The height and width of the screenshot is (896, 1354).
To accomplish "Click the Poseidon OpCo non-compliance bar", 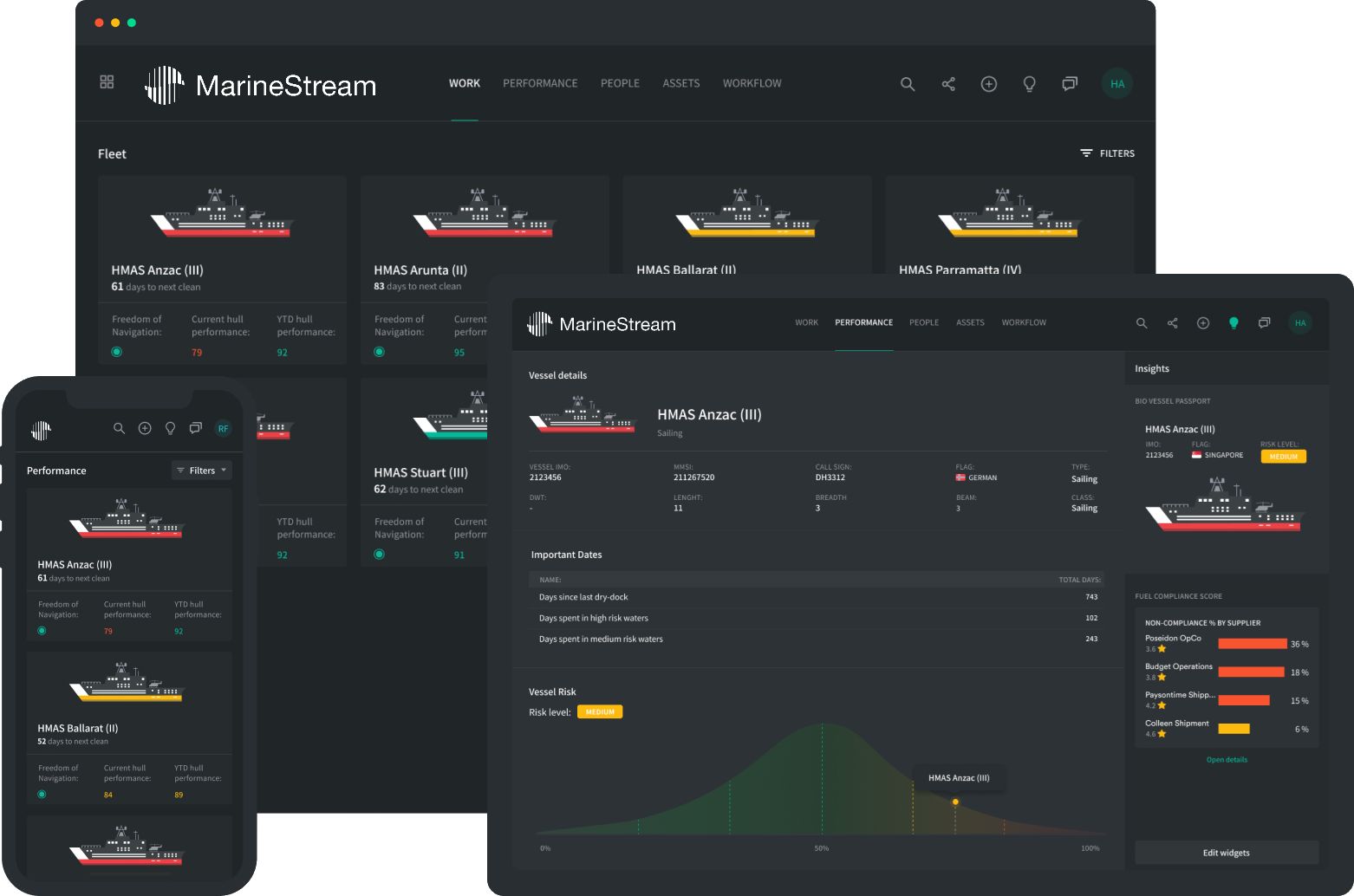I will 1251,644.
